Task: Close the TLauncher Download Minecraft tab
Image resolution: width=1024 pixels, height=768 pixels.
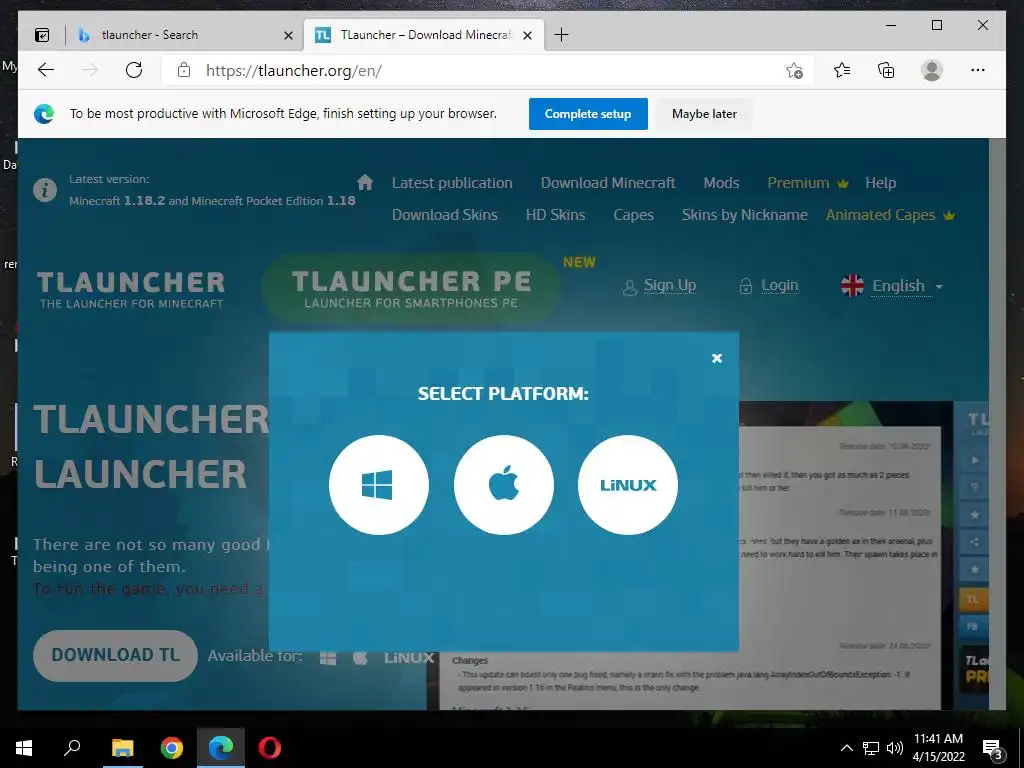Action: [x=528, y=35]
